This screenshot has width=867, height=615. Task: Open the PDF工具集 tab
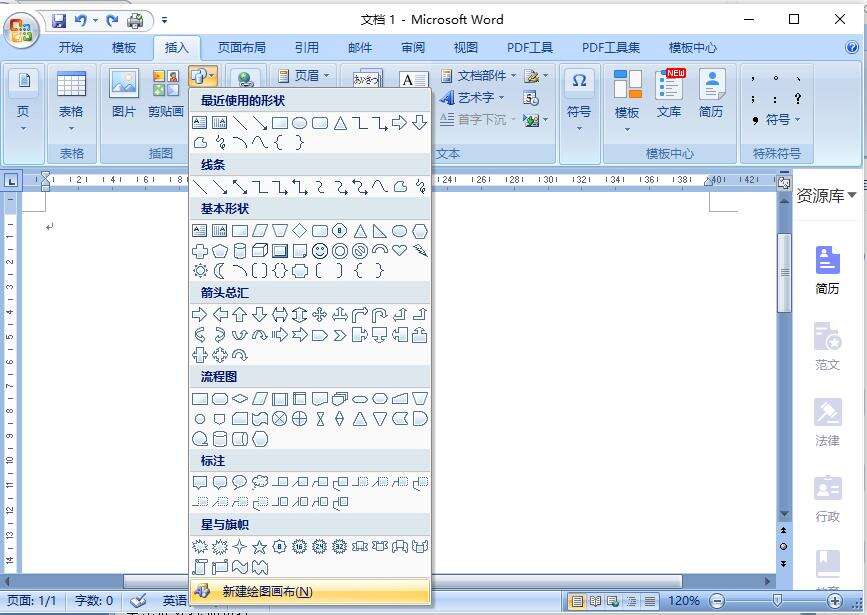point(611,48)
